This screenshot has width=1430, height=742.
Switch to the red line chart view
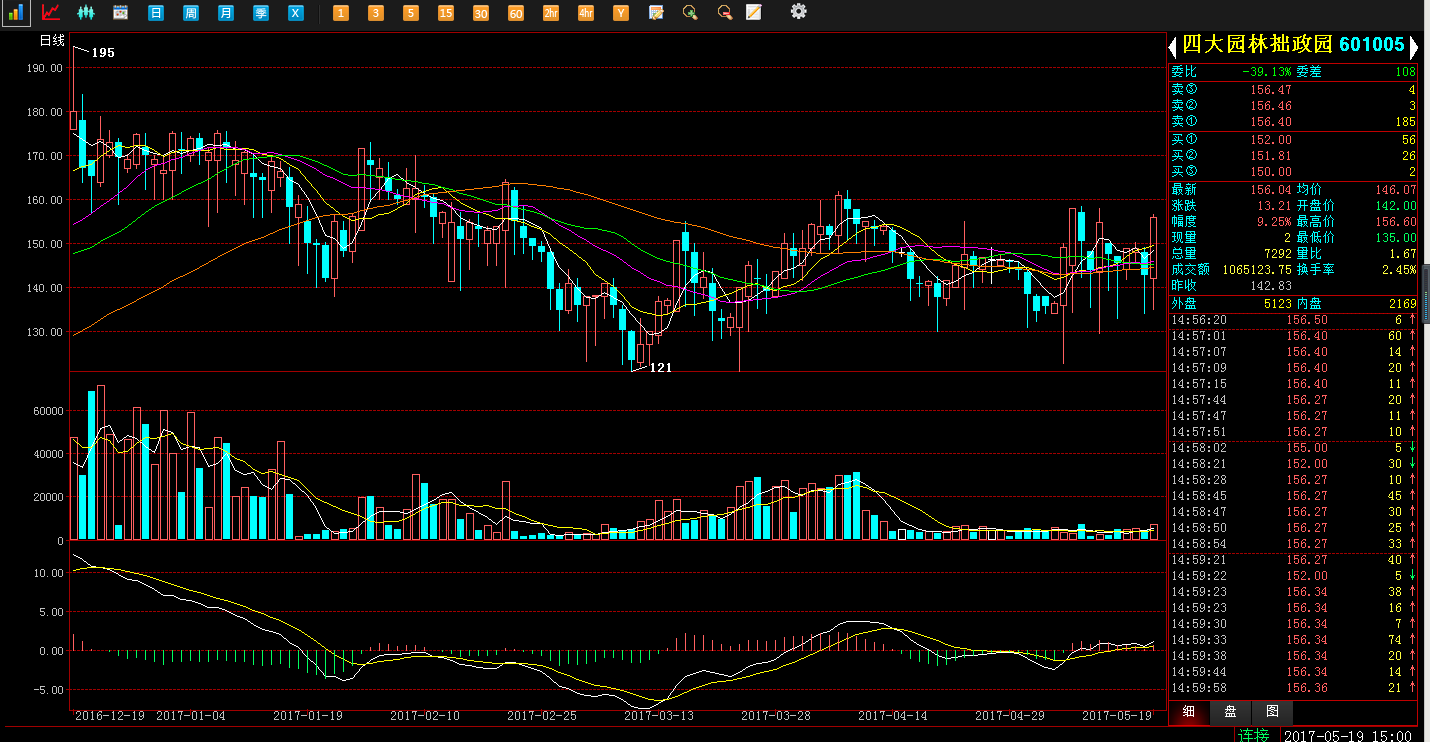click(50, 12)
